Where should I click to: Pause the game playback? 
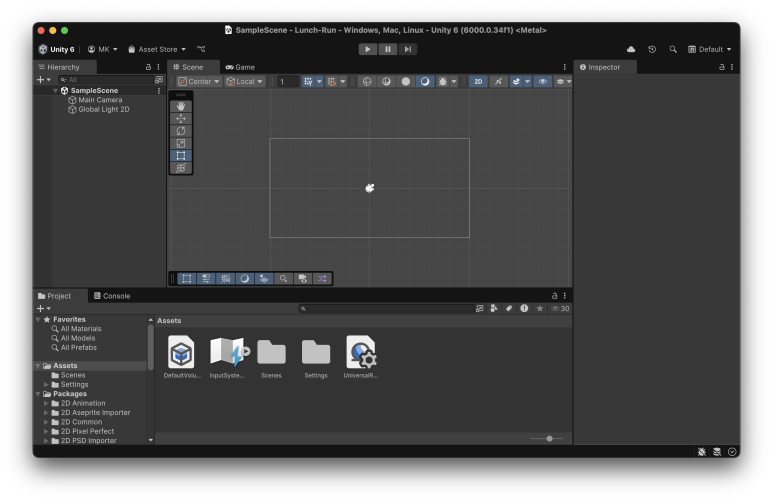point(387,49)
